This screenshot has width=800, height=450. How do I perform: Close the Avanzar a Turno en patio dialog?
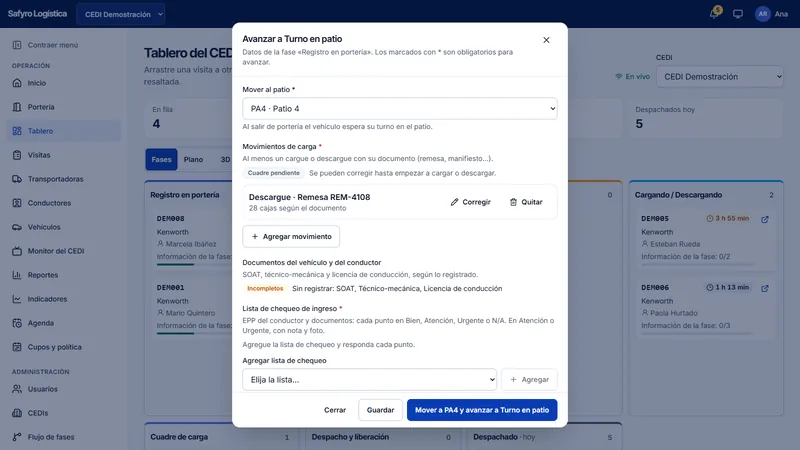pos(546,40)
